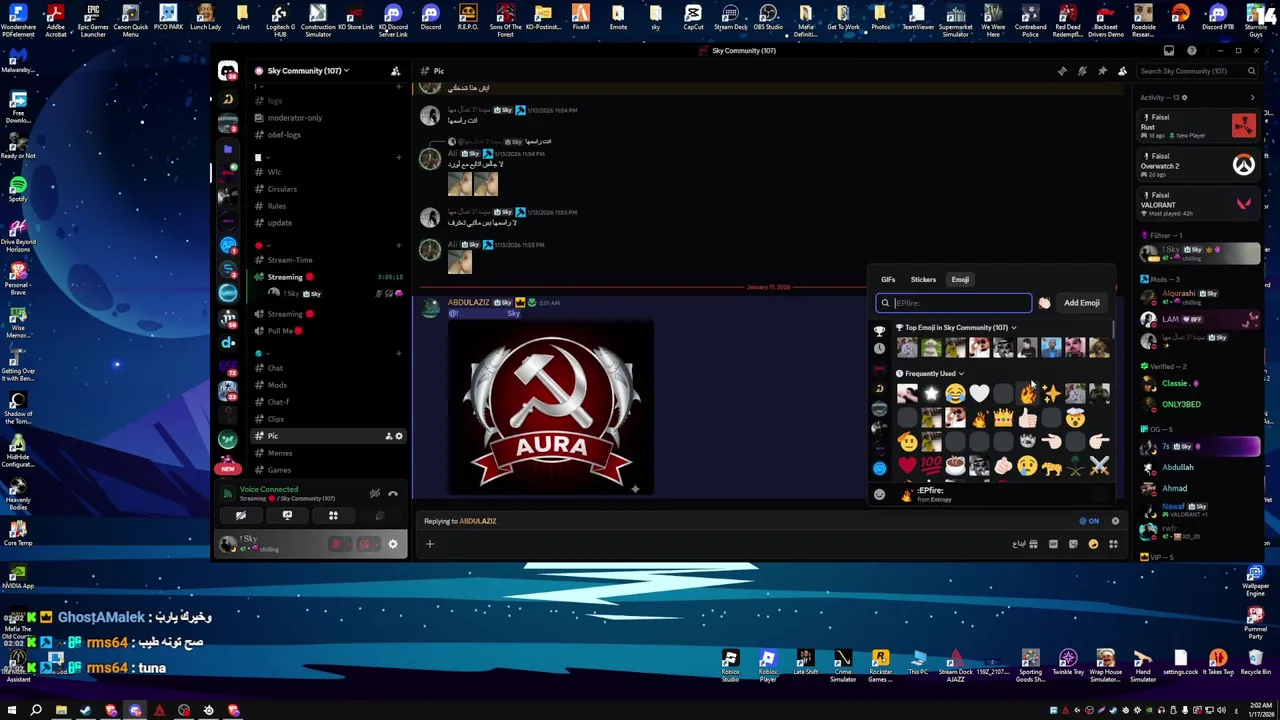Jump to frequently used clock category

coord(879,349)
